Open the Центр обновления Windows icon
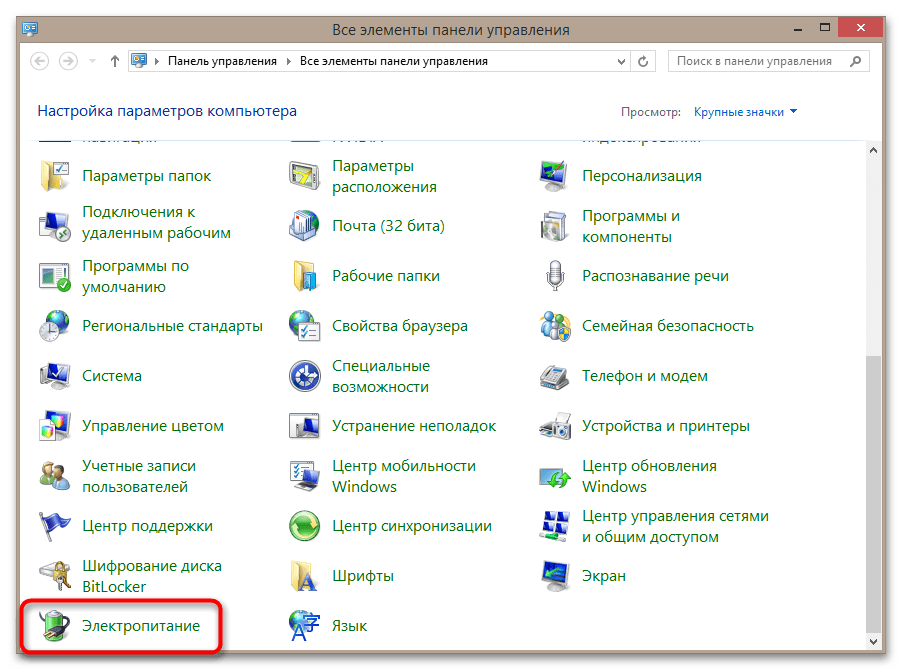The height and width of the screenshot is (670, 902). [555, 476]
